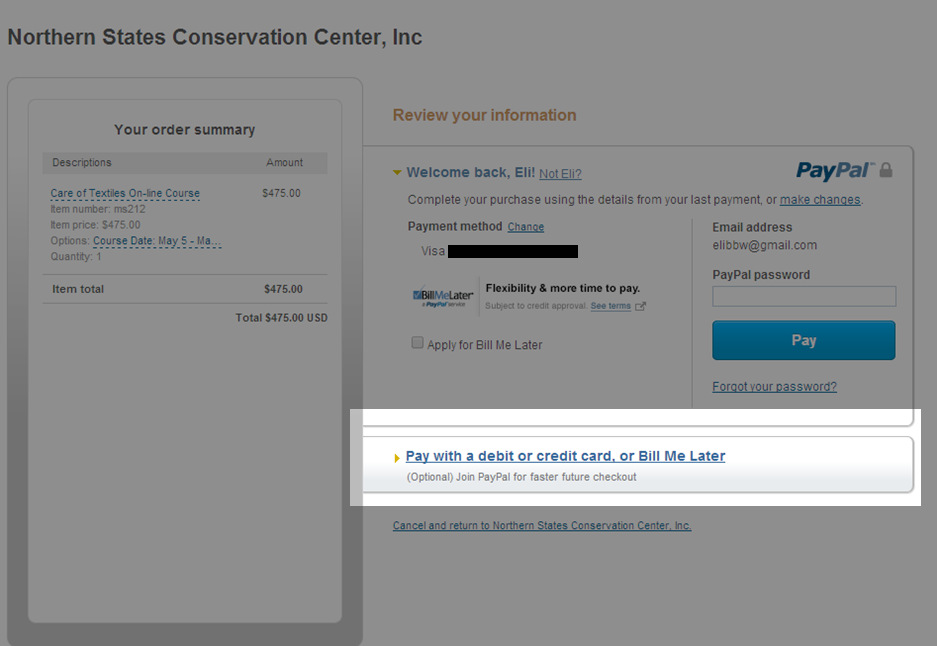
Task: Cancel and return to Northern States Conservation Center
Action: (x=541, y=526)
